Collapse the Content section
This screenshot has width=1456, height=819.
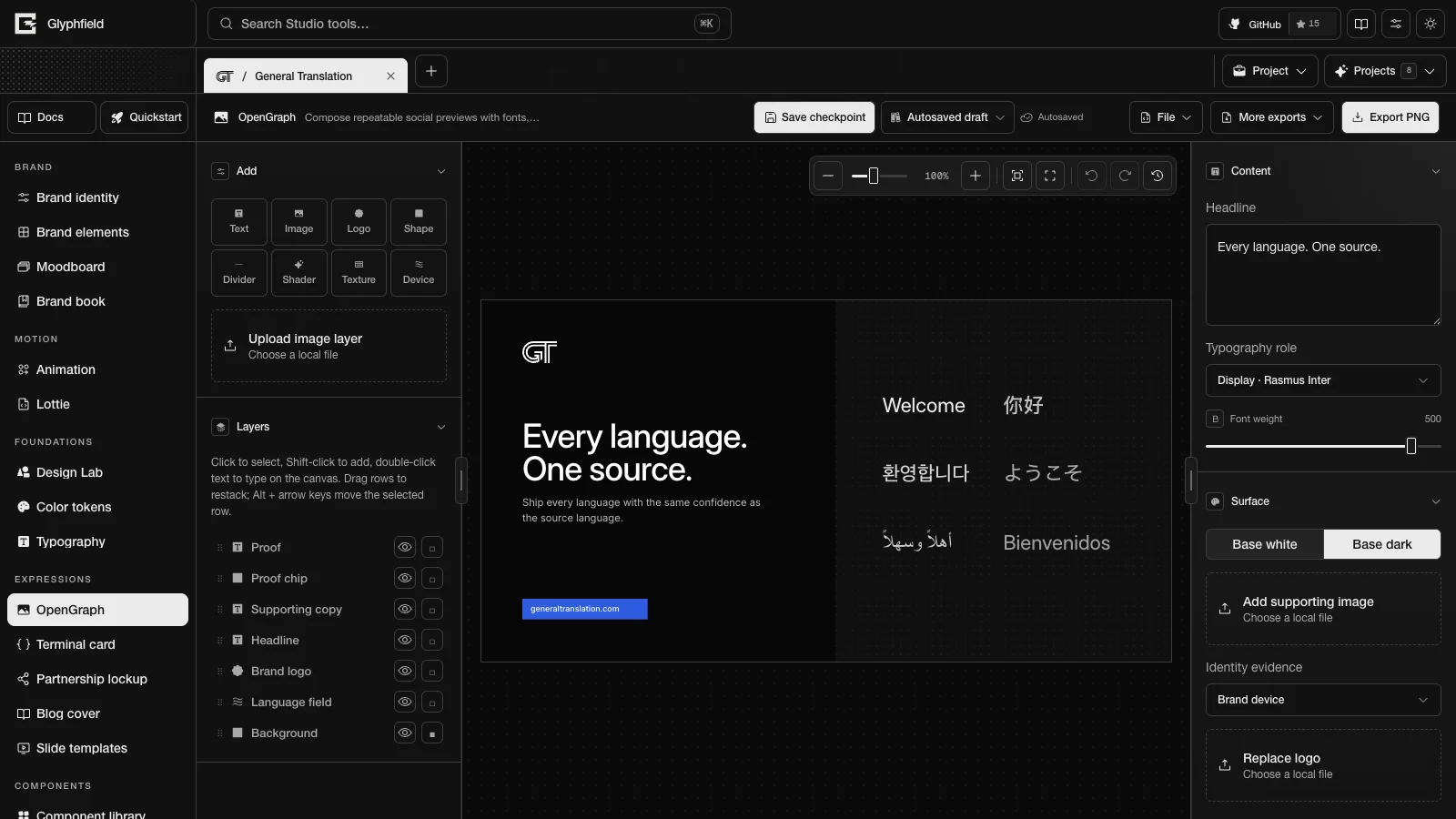pos(1436,171)
